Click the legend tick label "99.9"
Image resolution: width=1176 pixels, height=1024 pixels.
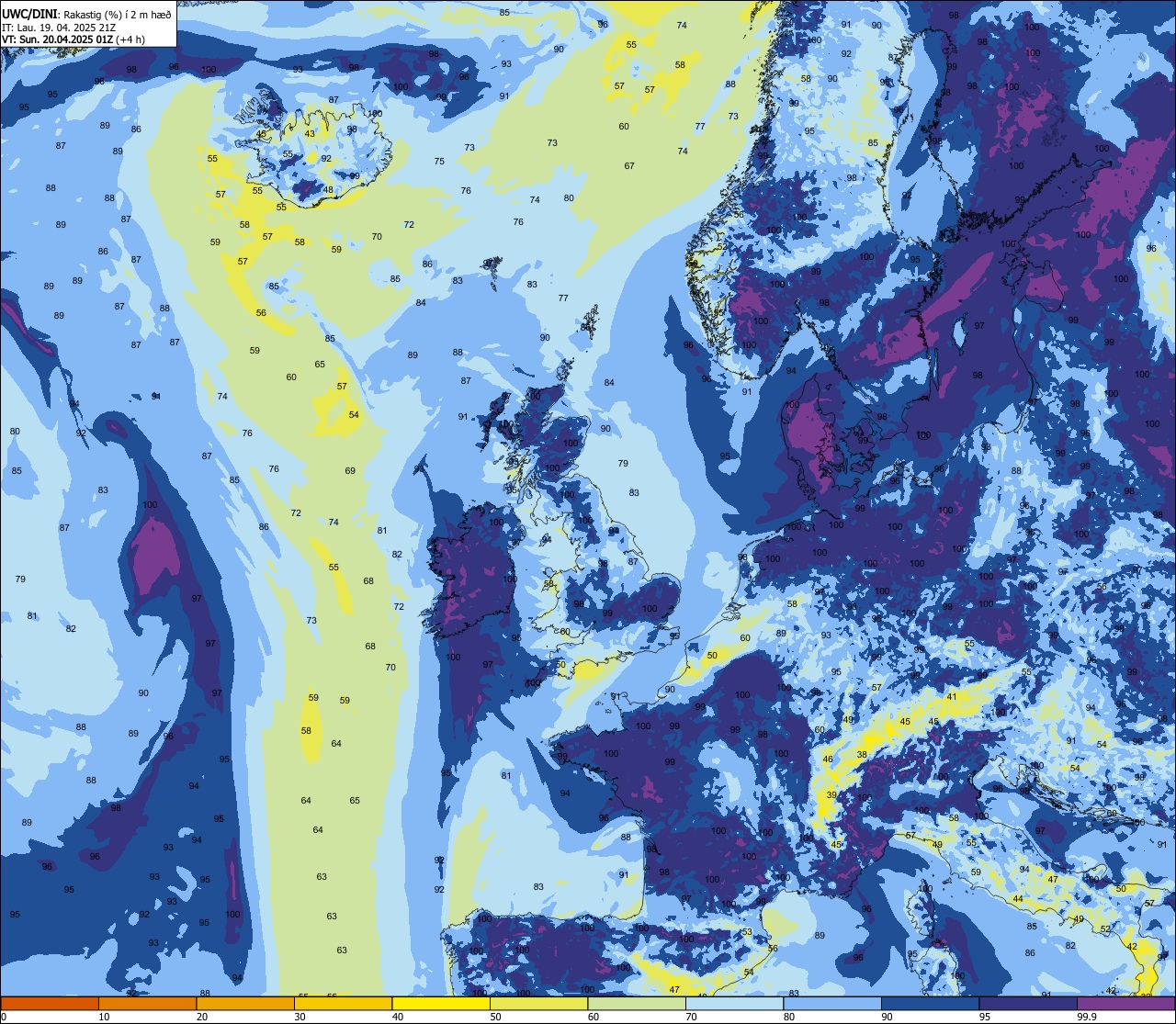point(1088,1017)
